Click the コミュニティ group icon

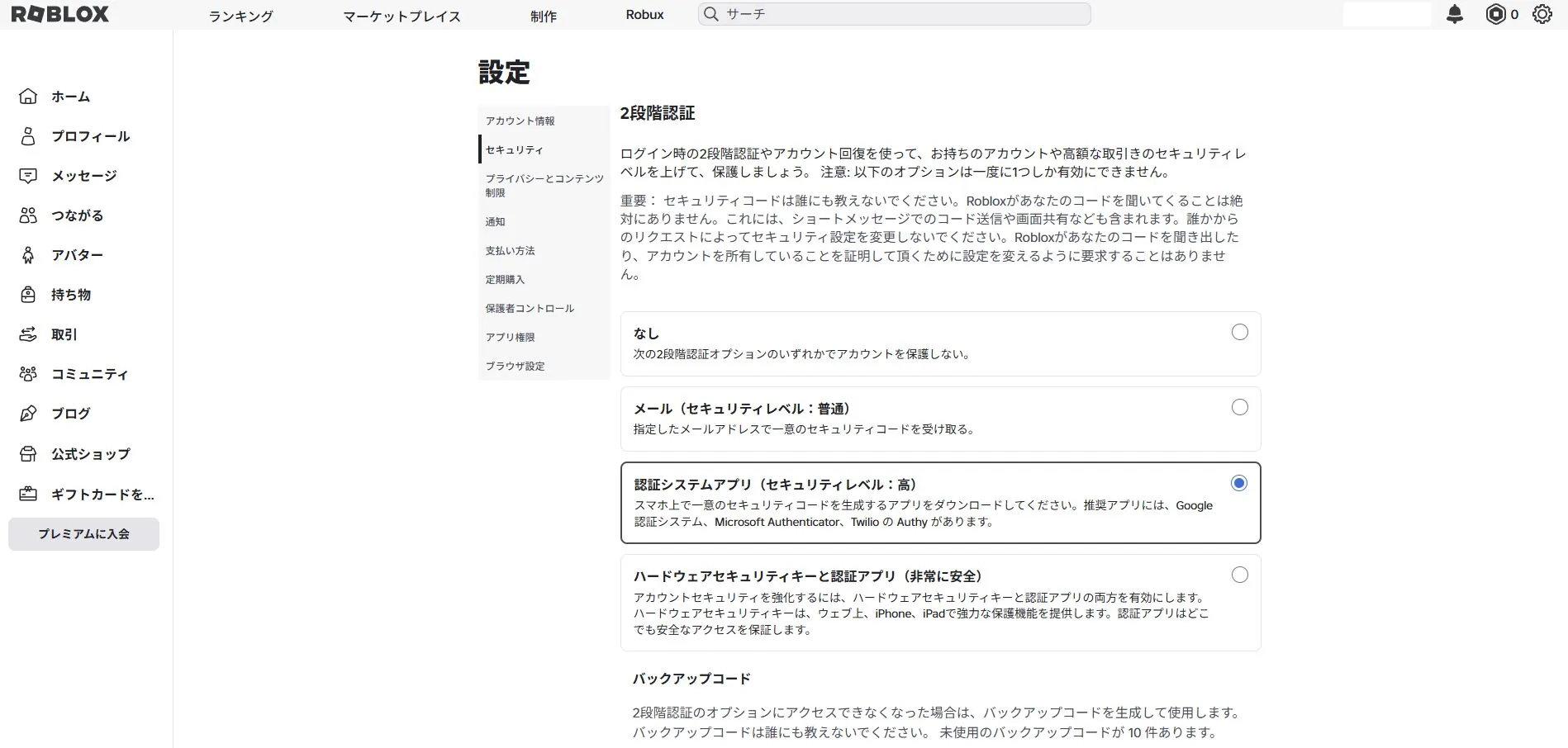28,374
